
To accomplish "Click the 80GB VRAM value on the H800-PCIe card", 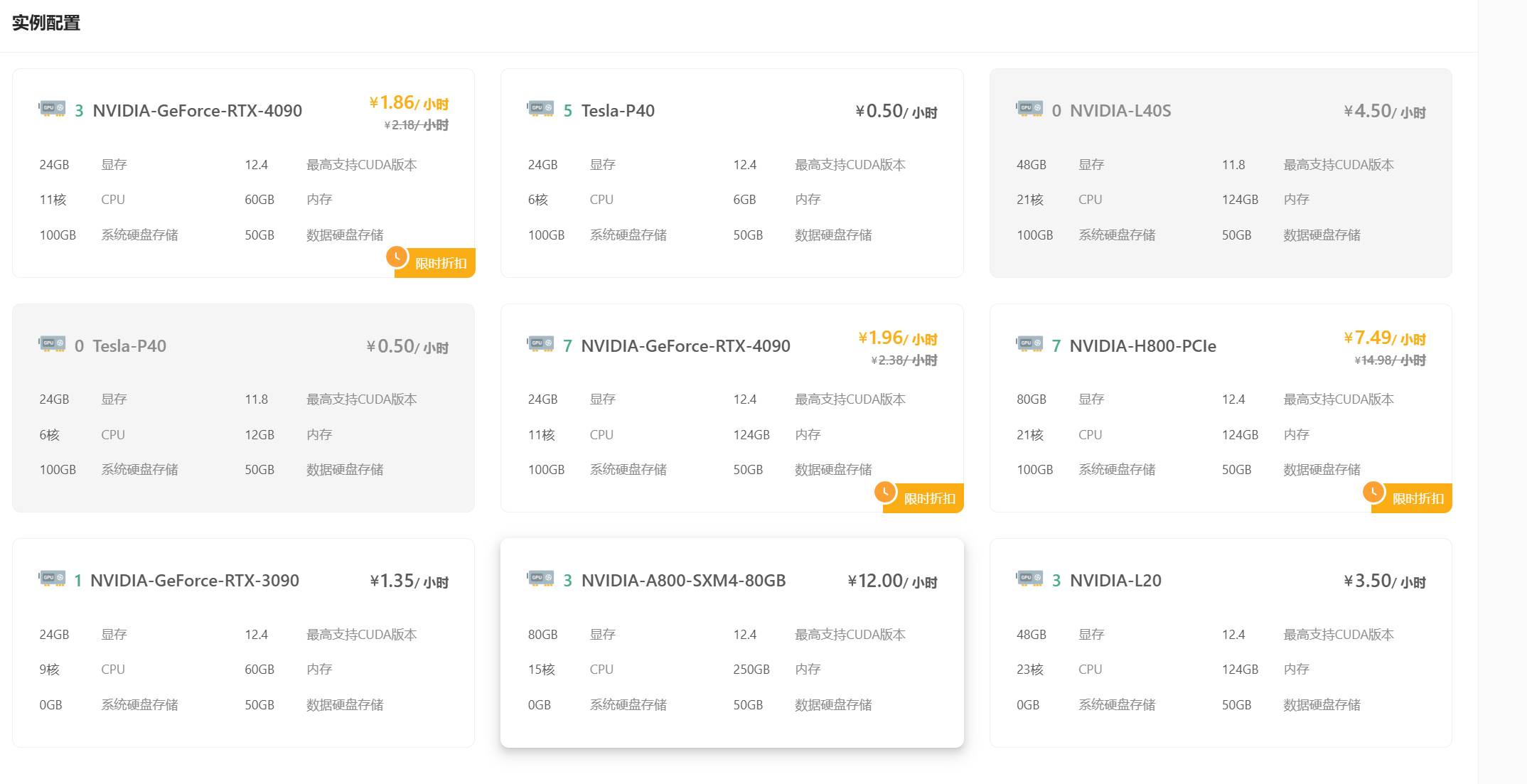I will pyautogui.click(x=1031, y=399).
